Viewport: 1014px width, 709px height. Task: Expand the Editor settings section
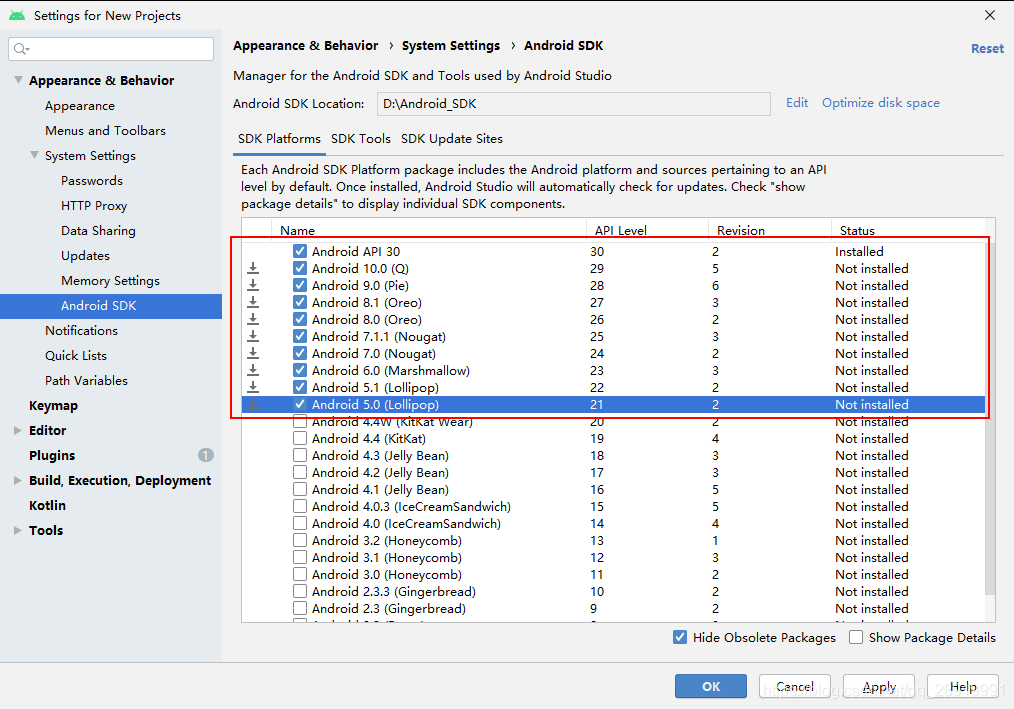(x=17, y=431)
